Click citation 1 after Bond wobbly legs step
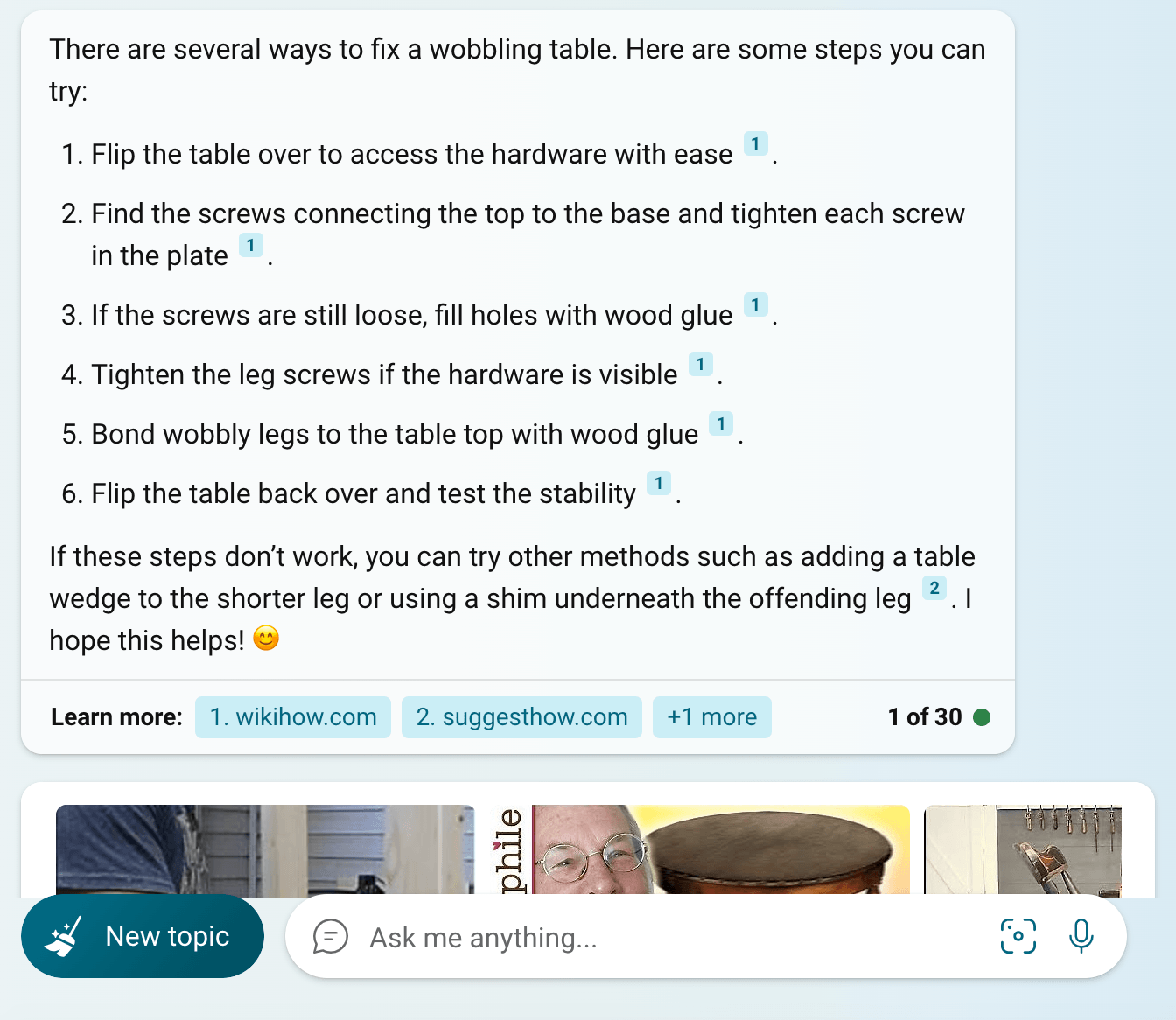1176x1020 pixels. pos(720,423)
